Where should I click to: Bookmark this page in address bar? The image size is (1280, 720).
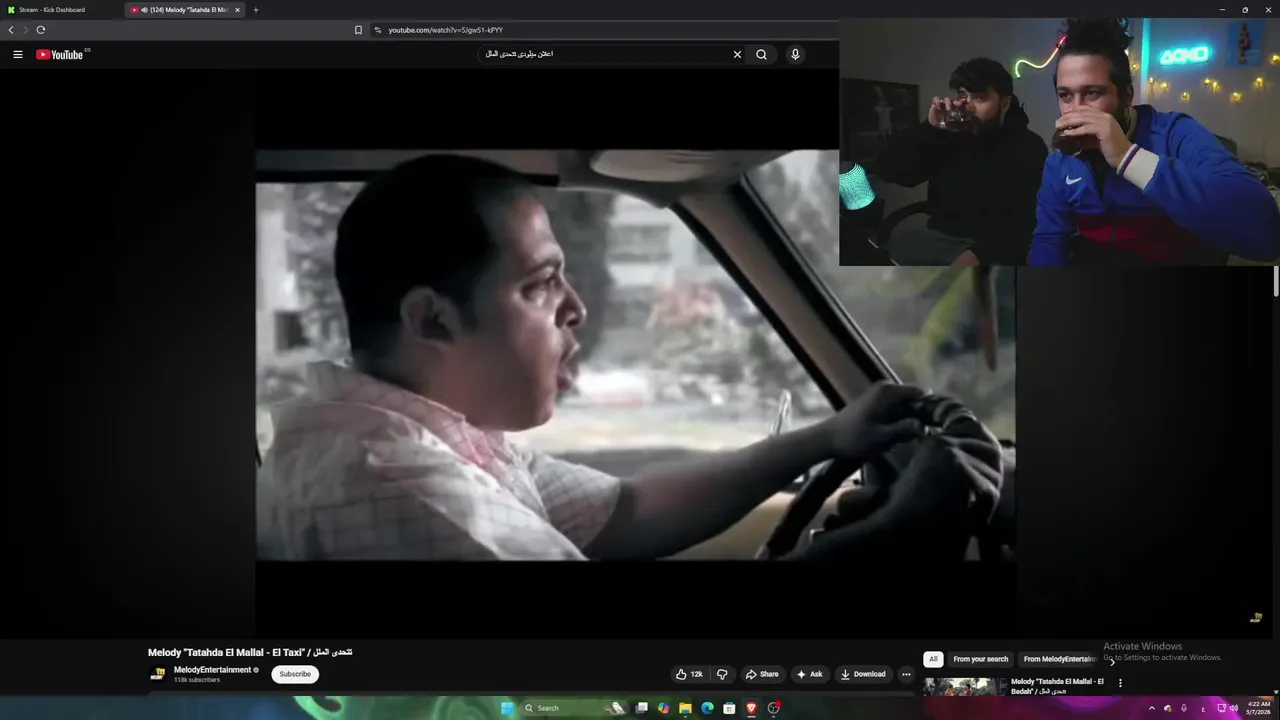tap(358, 30)
